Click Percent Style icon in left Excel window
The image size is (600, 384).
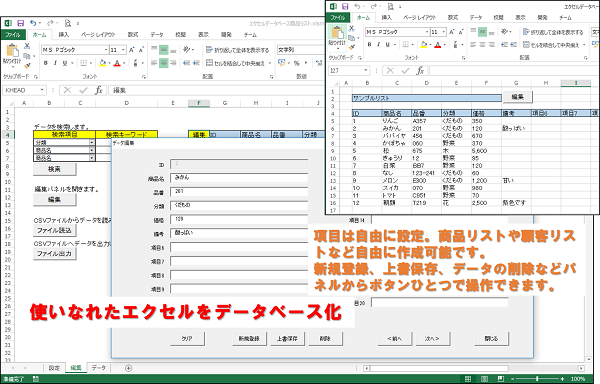(297, 63)
